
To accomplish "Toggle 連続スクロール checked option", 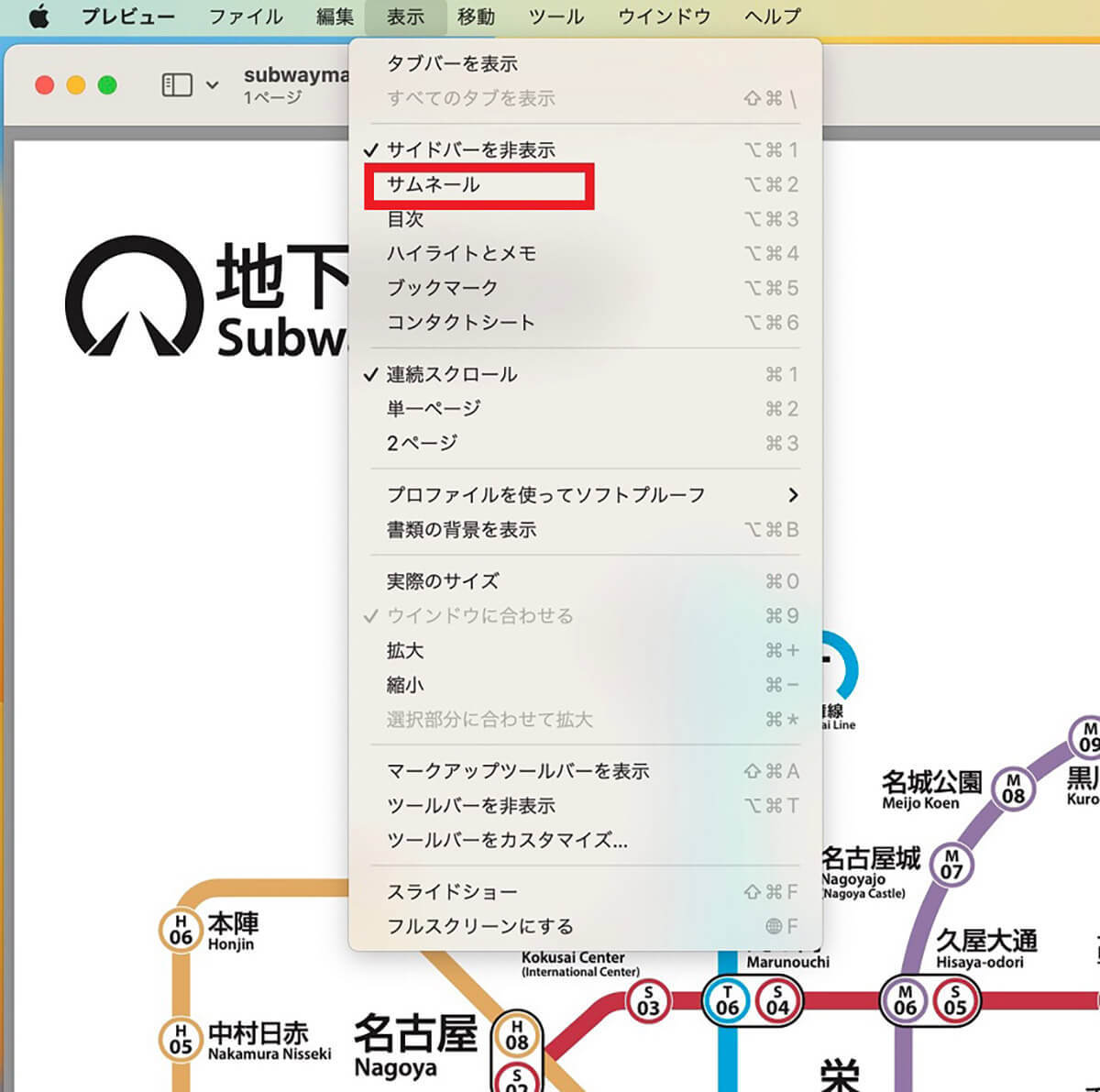I will tap(585, 374).
